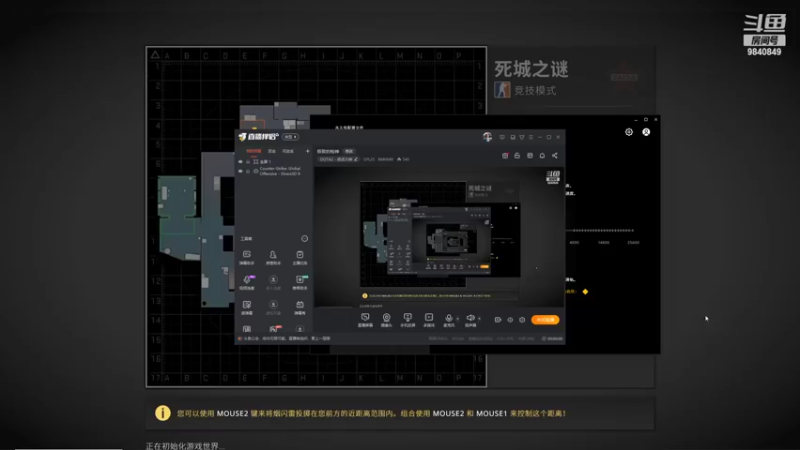Add a phone screen source from the bottom bar
Image resolution: width=800 pixels, height=450 pixels.
(x=407, y=319)
